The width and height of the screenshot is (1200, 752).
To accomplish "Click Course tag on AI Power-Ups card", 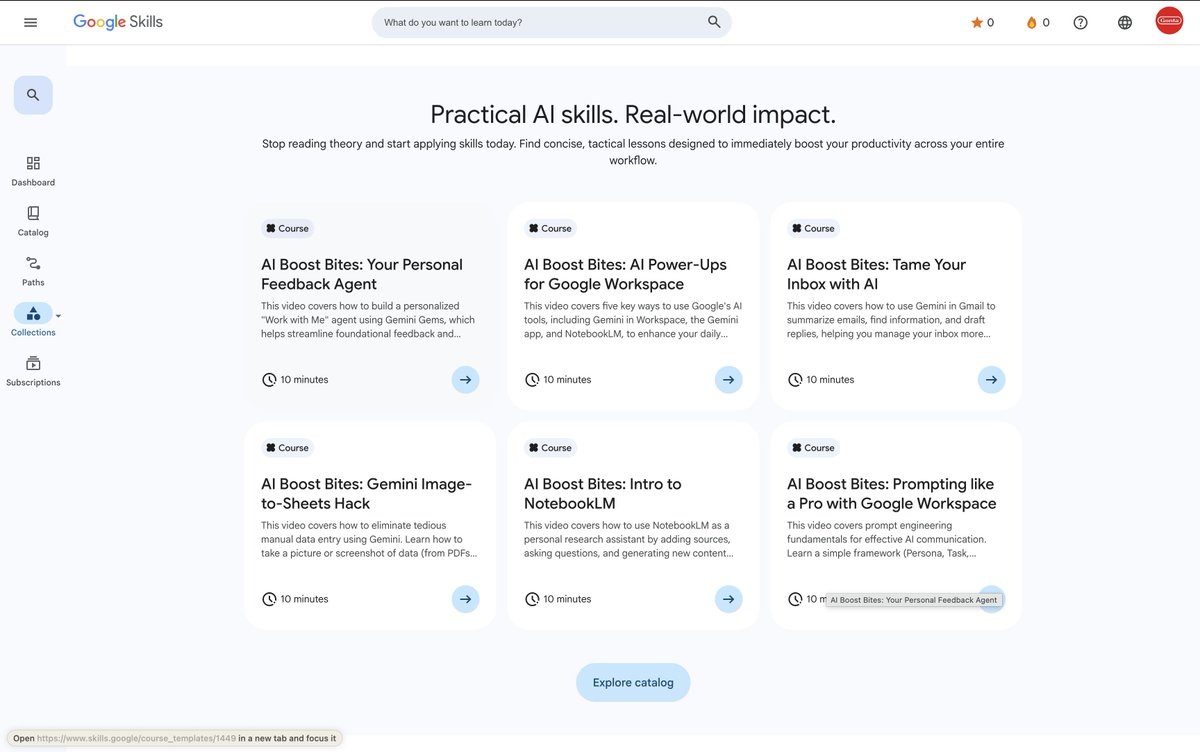I will 551,228.
